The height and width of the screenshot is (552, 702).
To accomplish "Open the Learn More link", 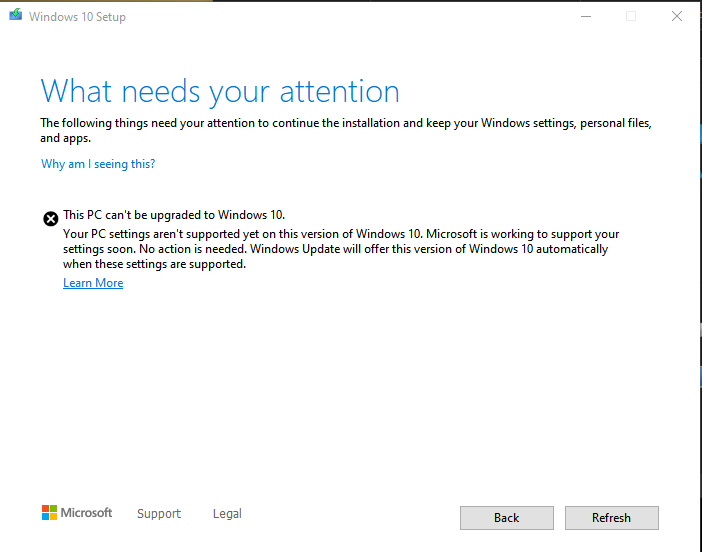I will [93, 283].
